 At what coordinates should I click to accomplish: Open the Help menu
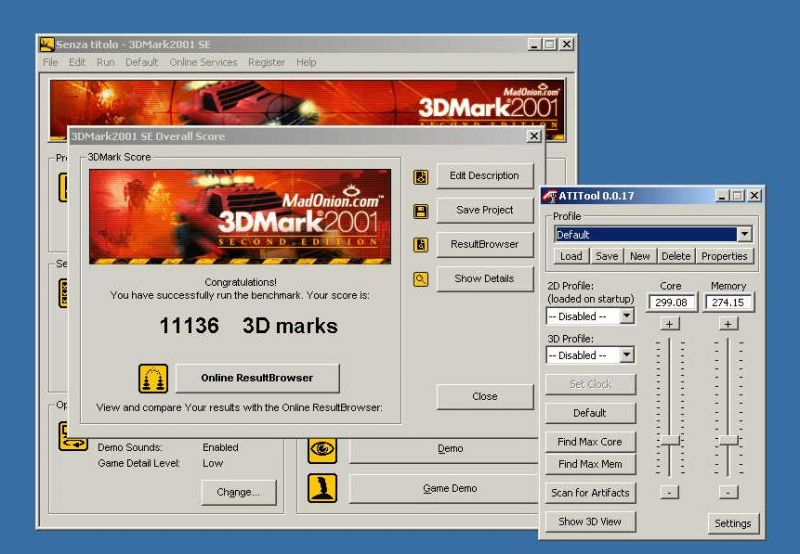point(306,62)
